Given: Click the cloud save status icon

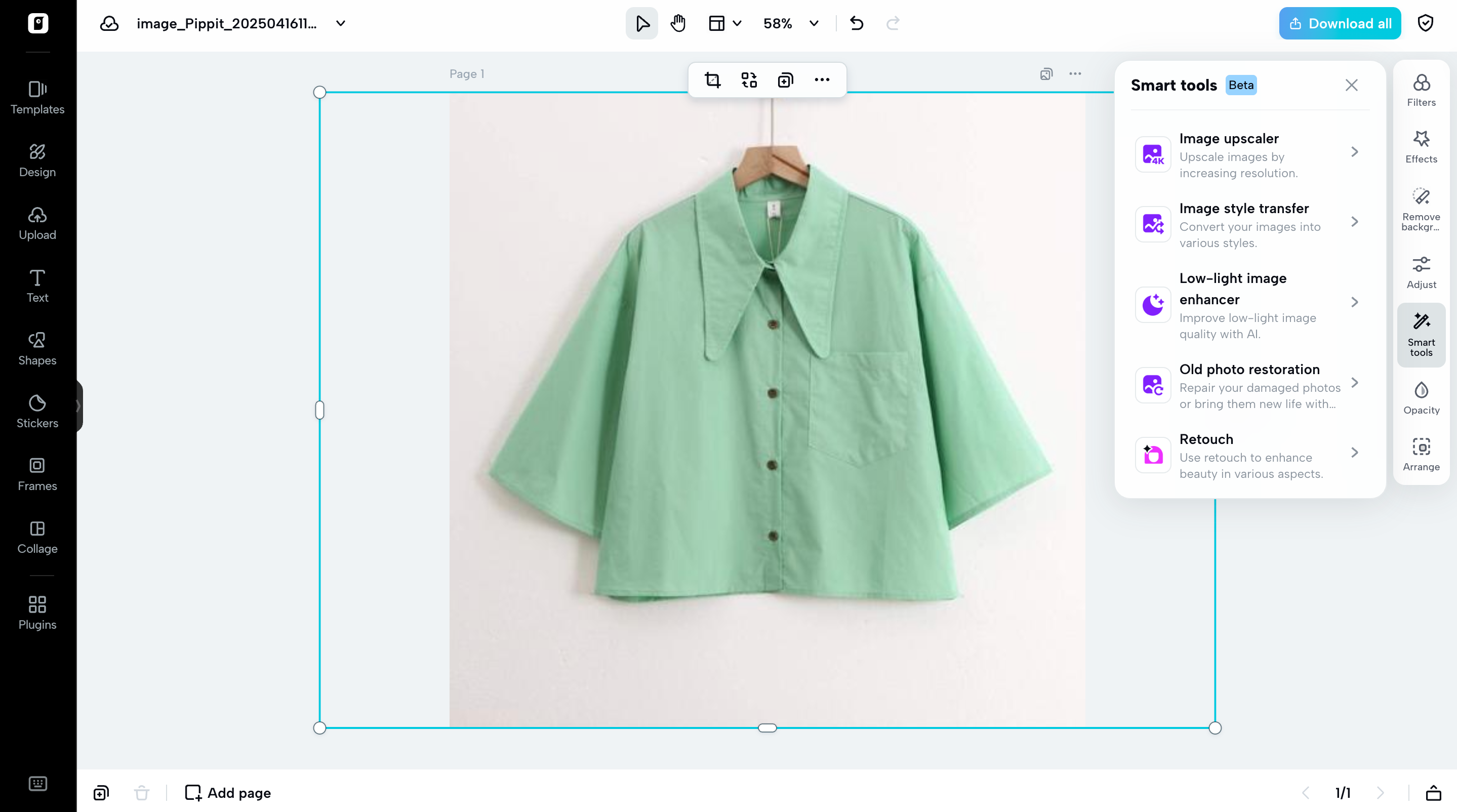Looking at the screenshot, I should pyautogui.click(x=109, y=23).
